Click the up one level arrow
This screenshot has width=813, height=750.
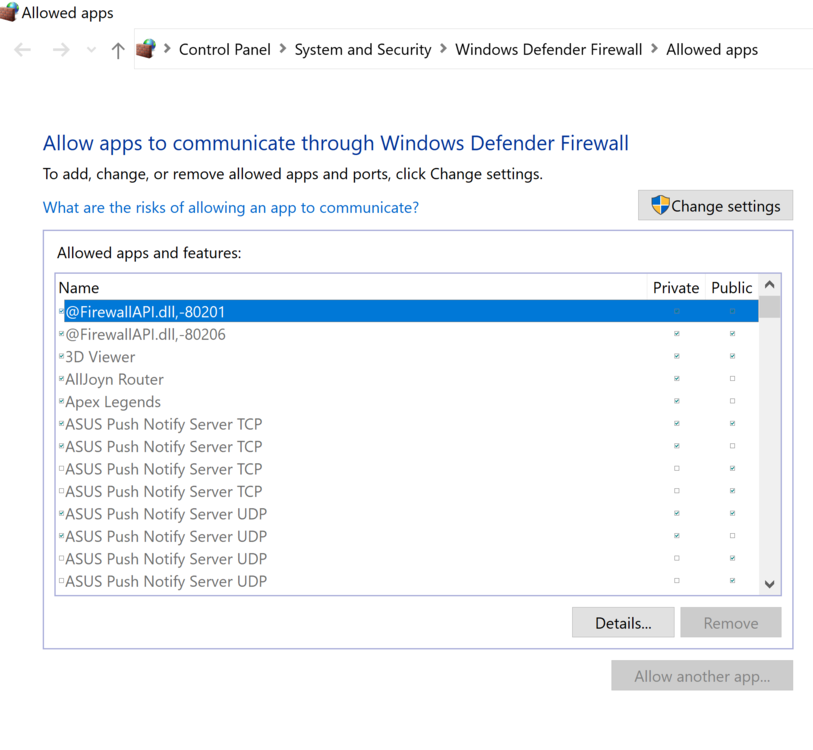point(118,50)
